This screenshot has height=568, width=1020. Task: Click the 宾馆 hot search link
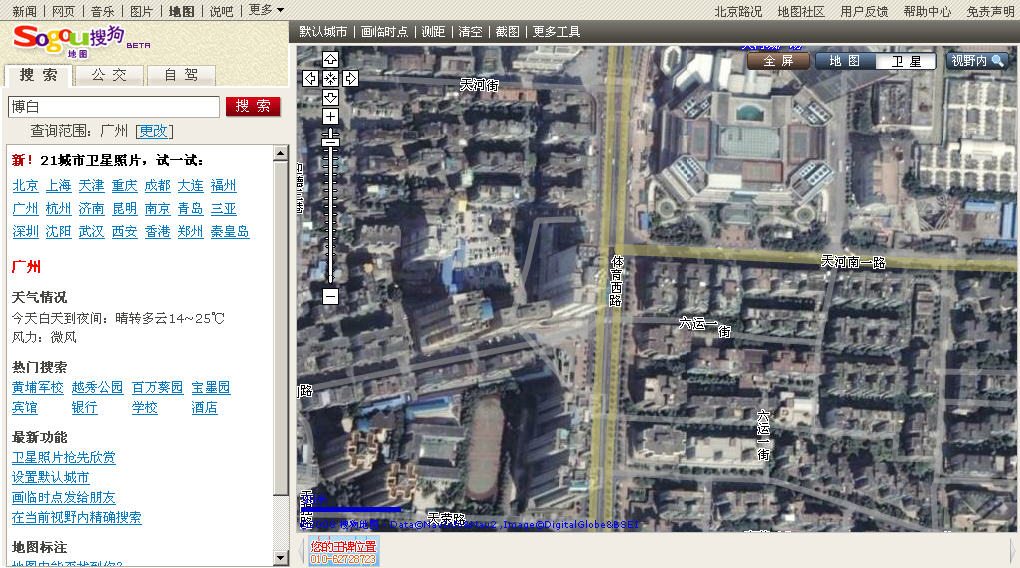click(x=25, y=407)
